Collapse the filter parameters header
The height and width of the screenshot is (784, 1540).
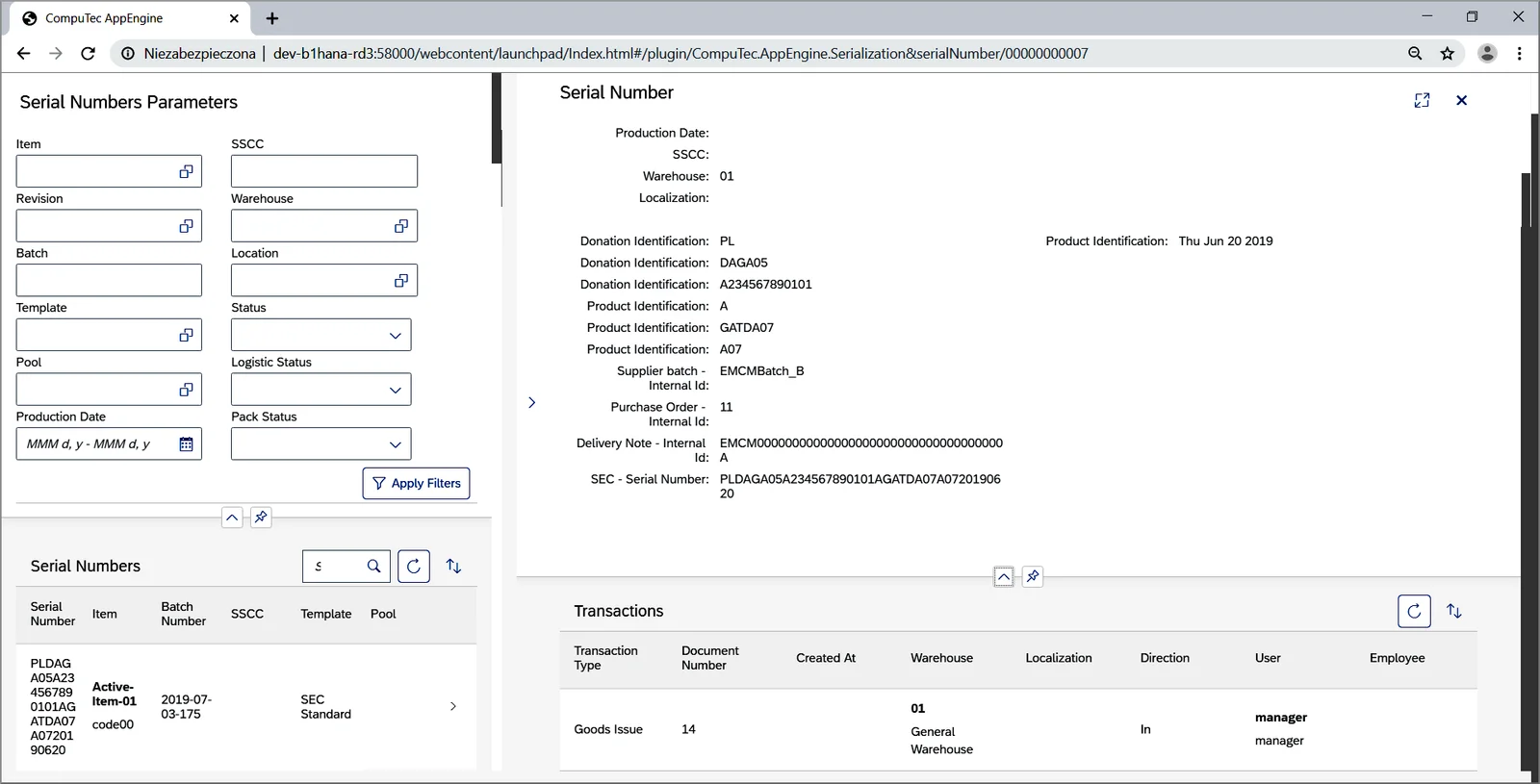pos(232,518)
